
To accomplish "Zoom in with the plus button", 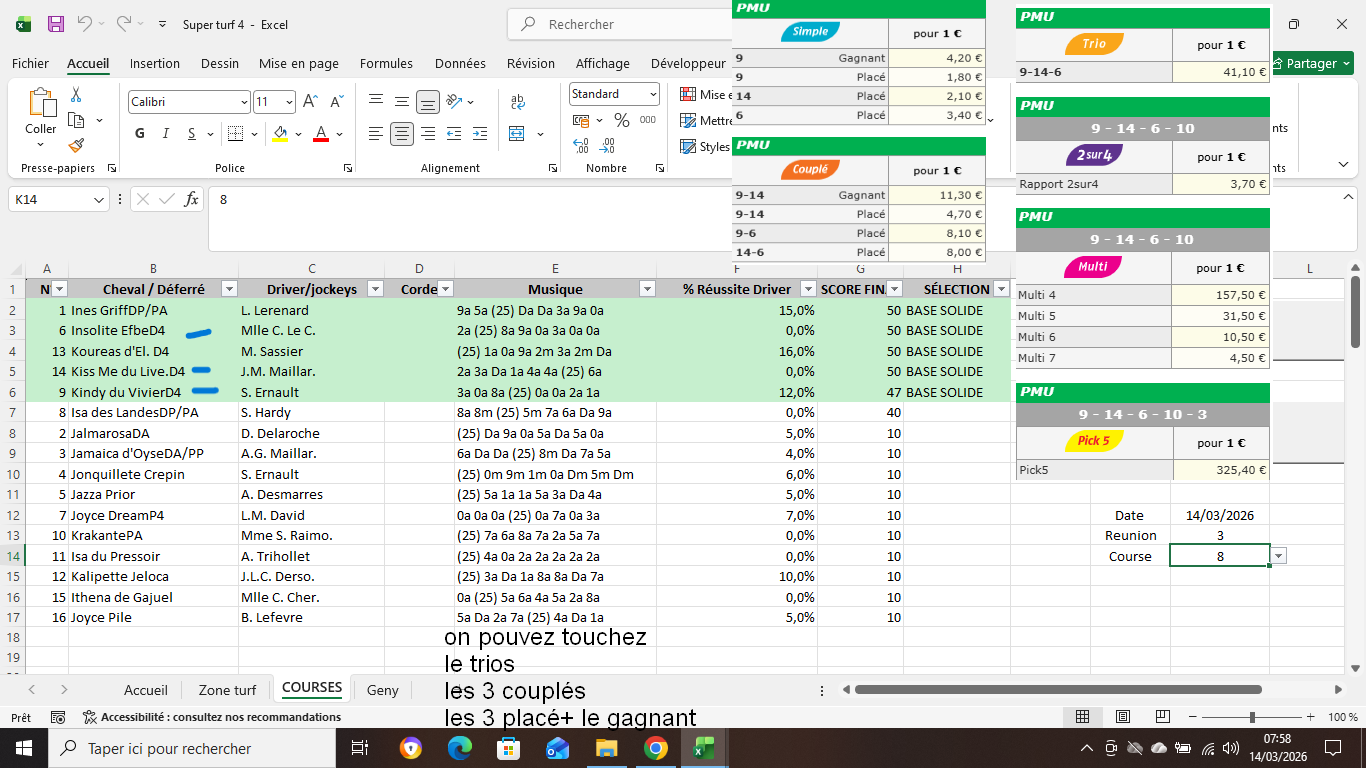I will pos(1310,717).
